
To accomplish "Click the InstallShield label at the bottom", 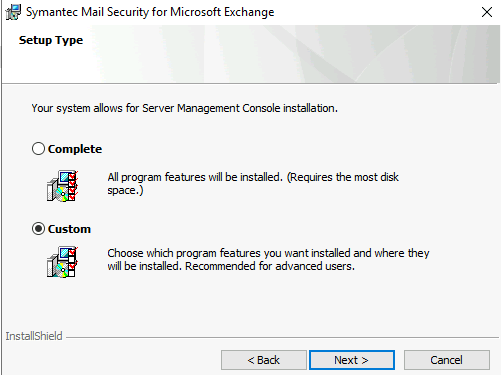I will pos(34,336).
